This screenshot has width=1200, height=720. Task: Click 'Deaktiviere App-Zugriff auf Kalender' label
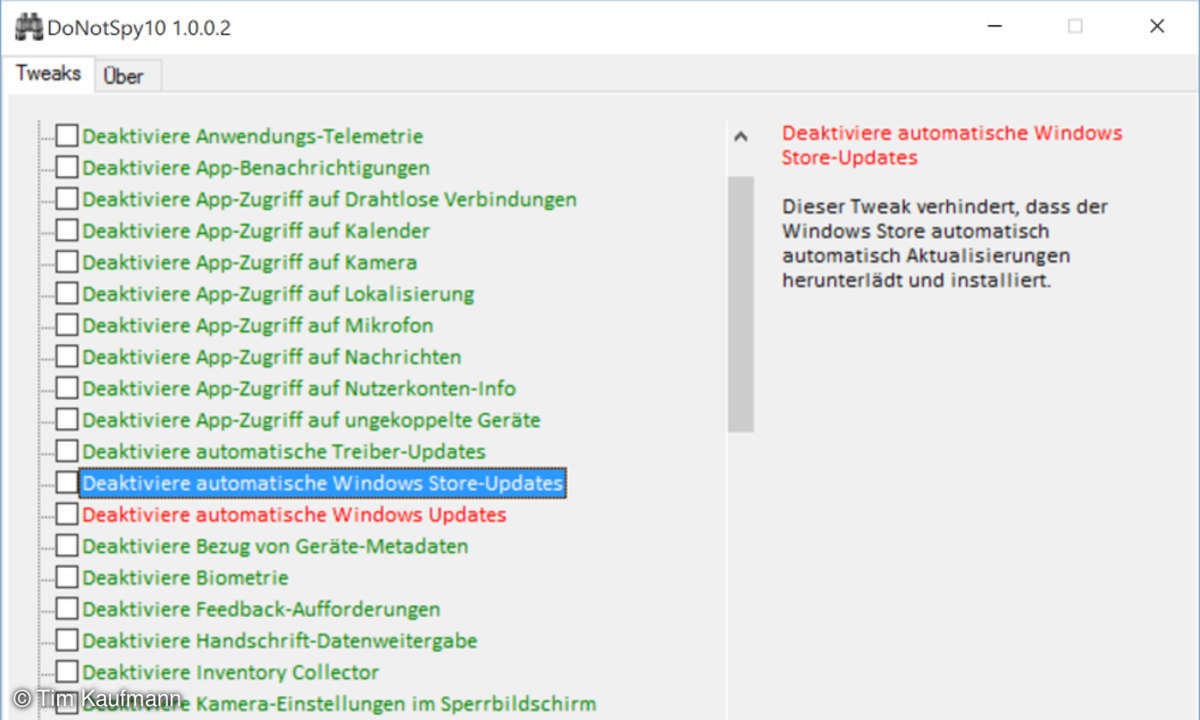click(256, 231)
